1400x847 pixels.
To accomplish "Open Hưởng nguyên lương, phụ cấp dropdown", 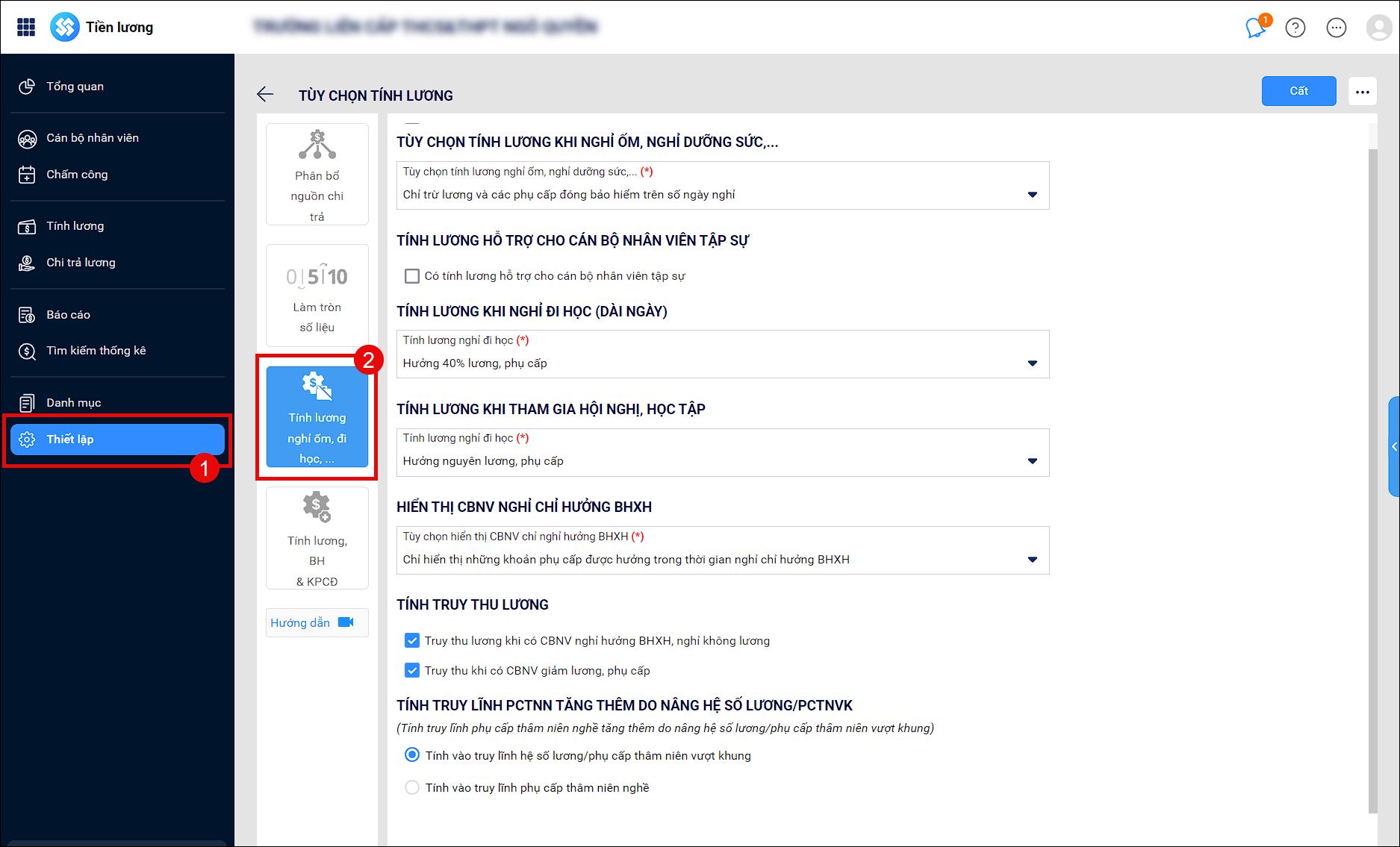I will pyautogui.click(x=723, y=452).
